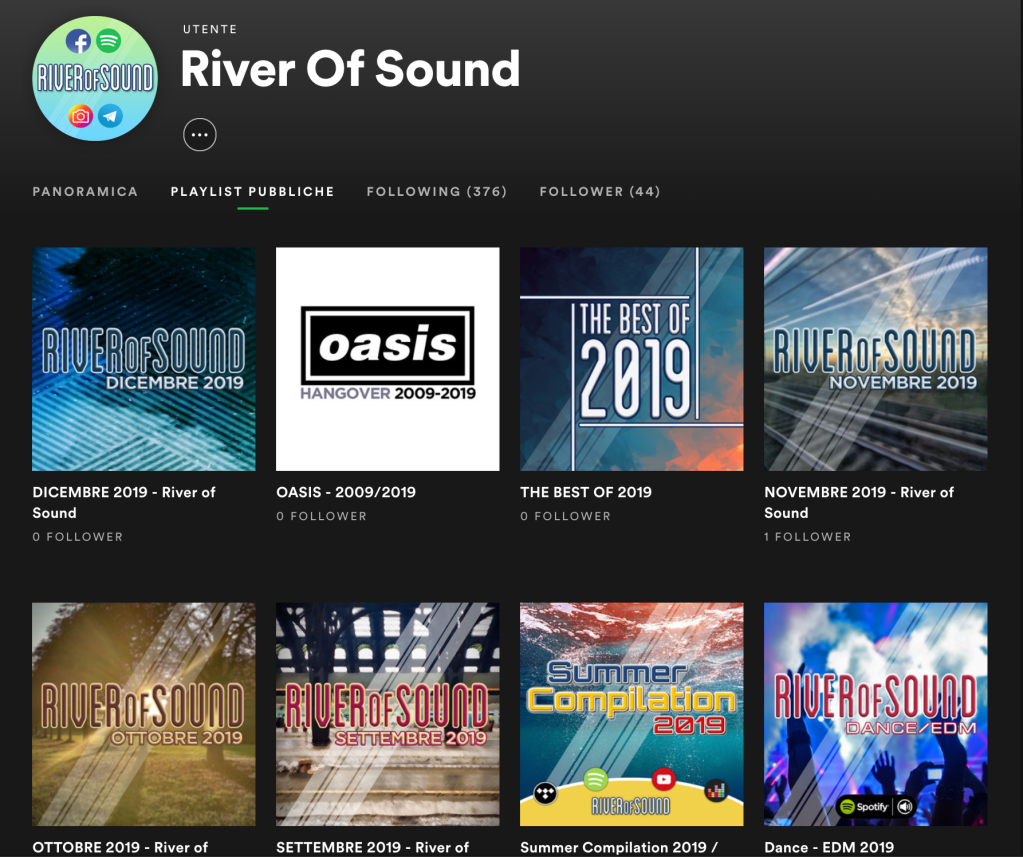
Task: Select the Playlist Pubbliche tab
Action: [252, 191]
